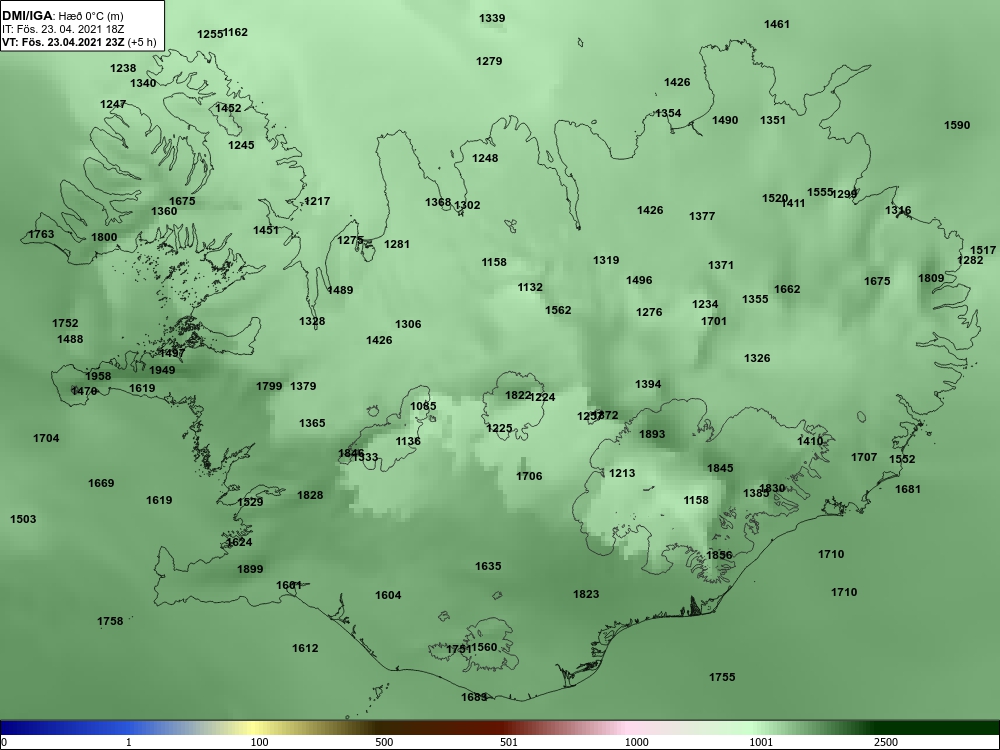Click the VT Fös. 23.04.2021 23Z line

(79, 42)
